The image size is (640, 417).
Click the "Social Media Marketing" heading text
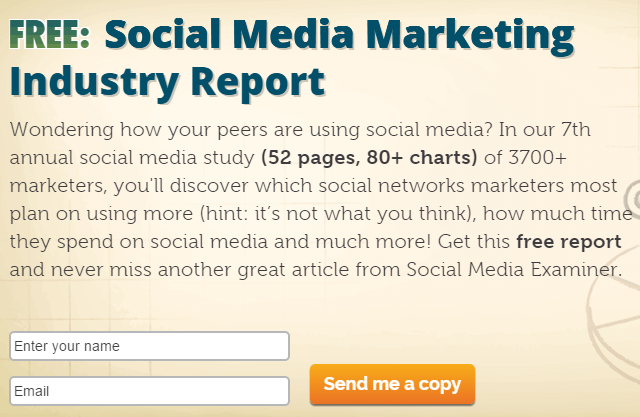339,35
